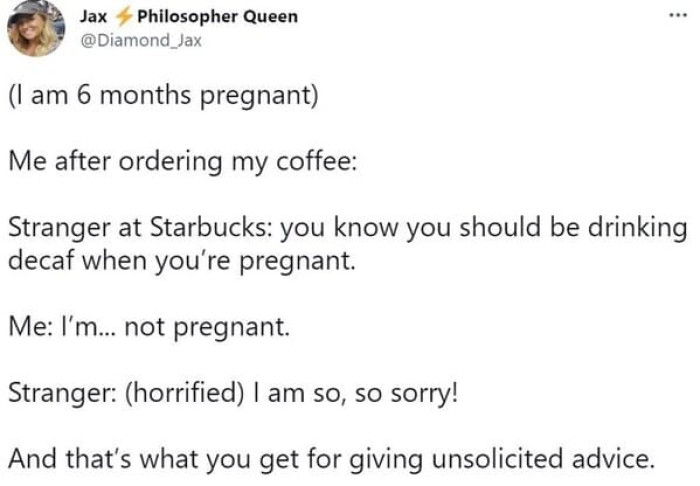Click the lightning bolt emoji in name
This screenshot has width=700, height=486.
pyautogui.click(x=125, y=19)
